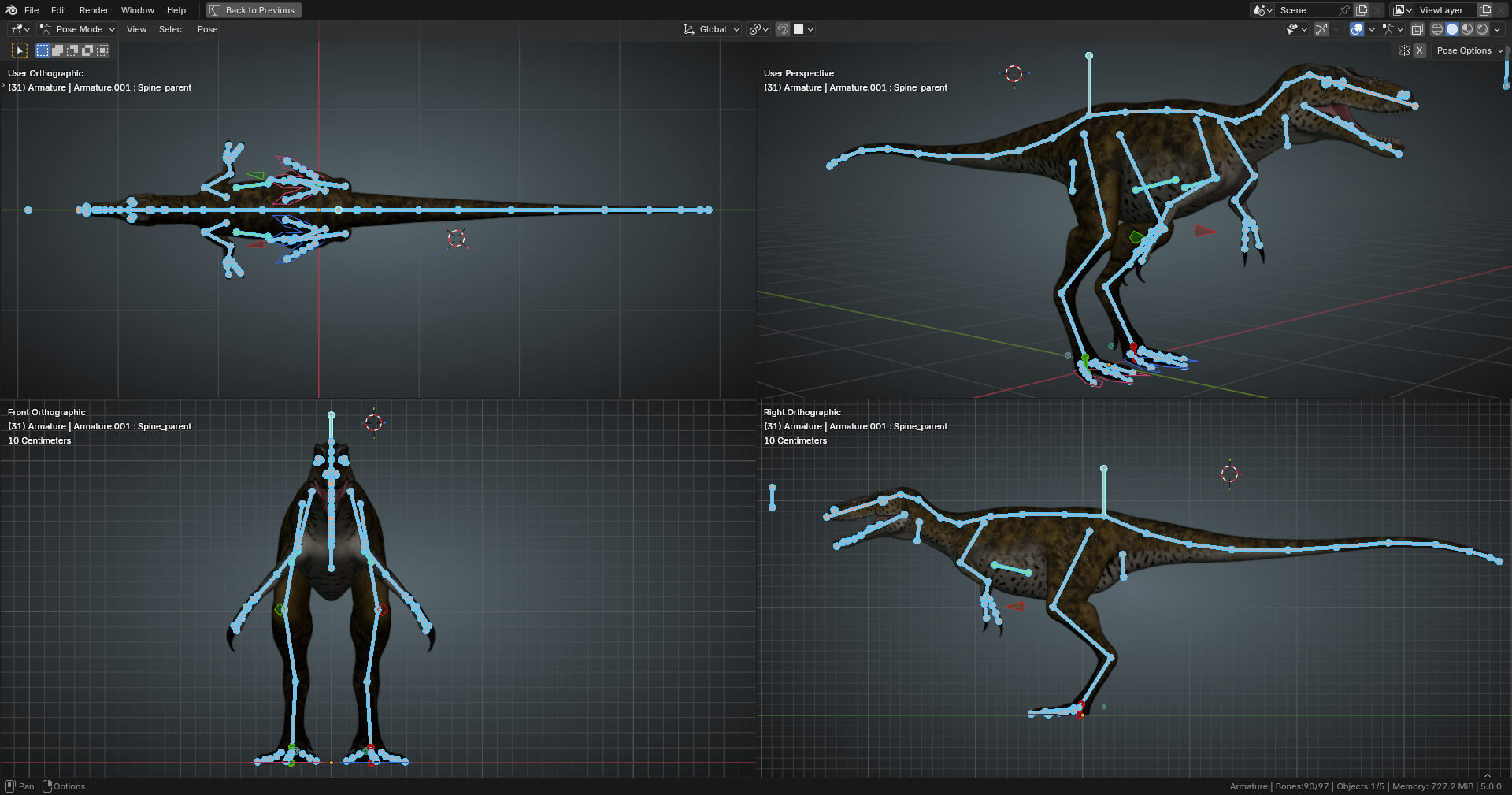This screenshot has height=795, width=1512.
Task: Toggle viewport overlays display
Action: (1357, 29)
